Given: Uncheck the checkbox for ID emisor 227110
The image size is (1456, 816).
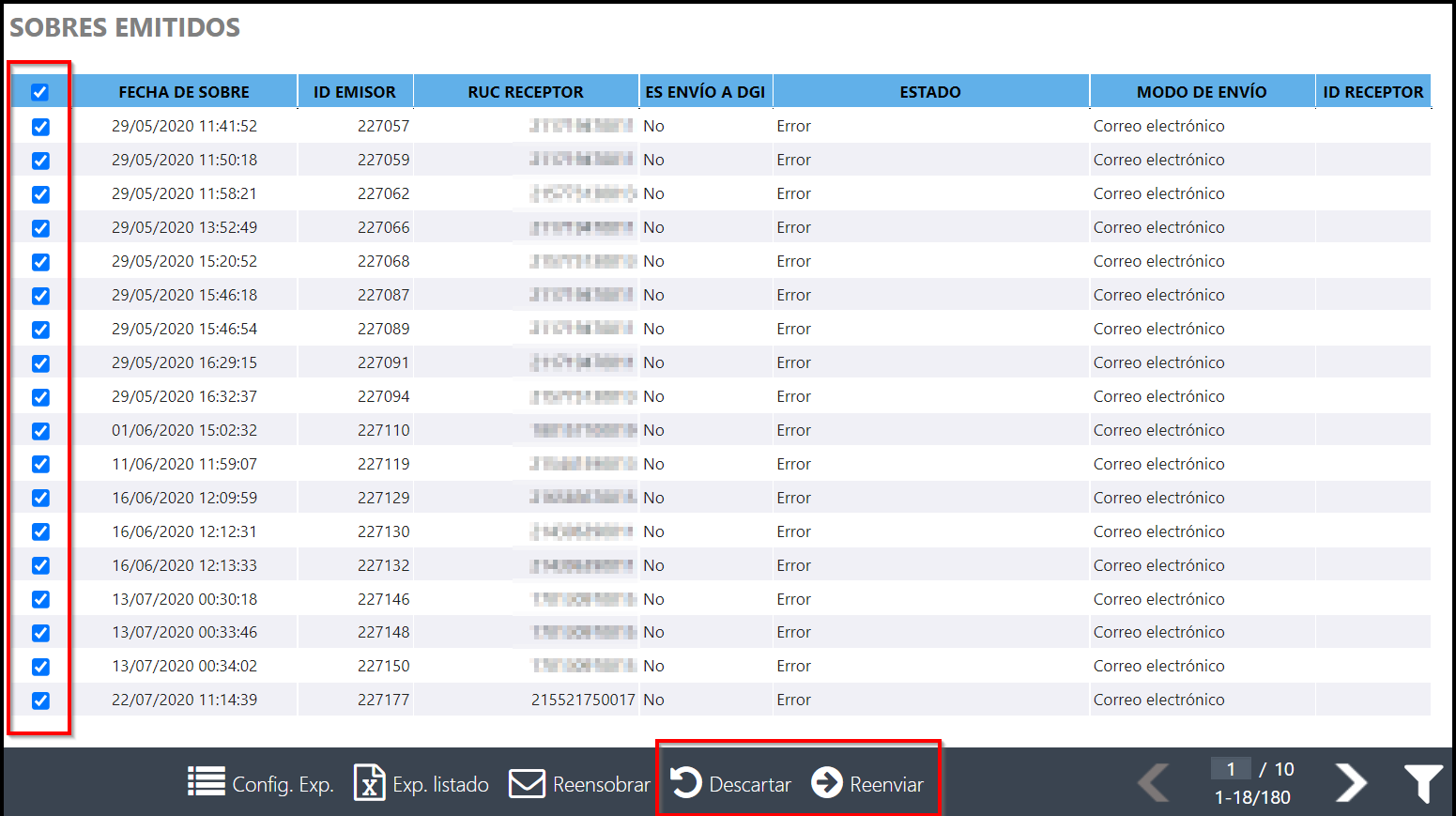Looking at the screenshot, I should 40,431.
